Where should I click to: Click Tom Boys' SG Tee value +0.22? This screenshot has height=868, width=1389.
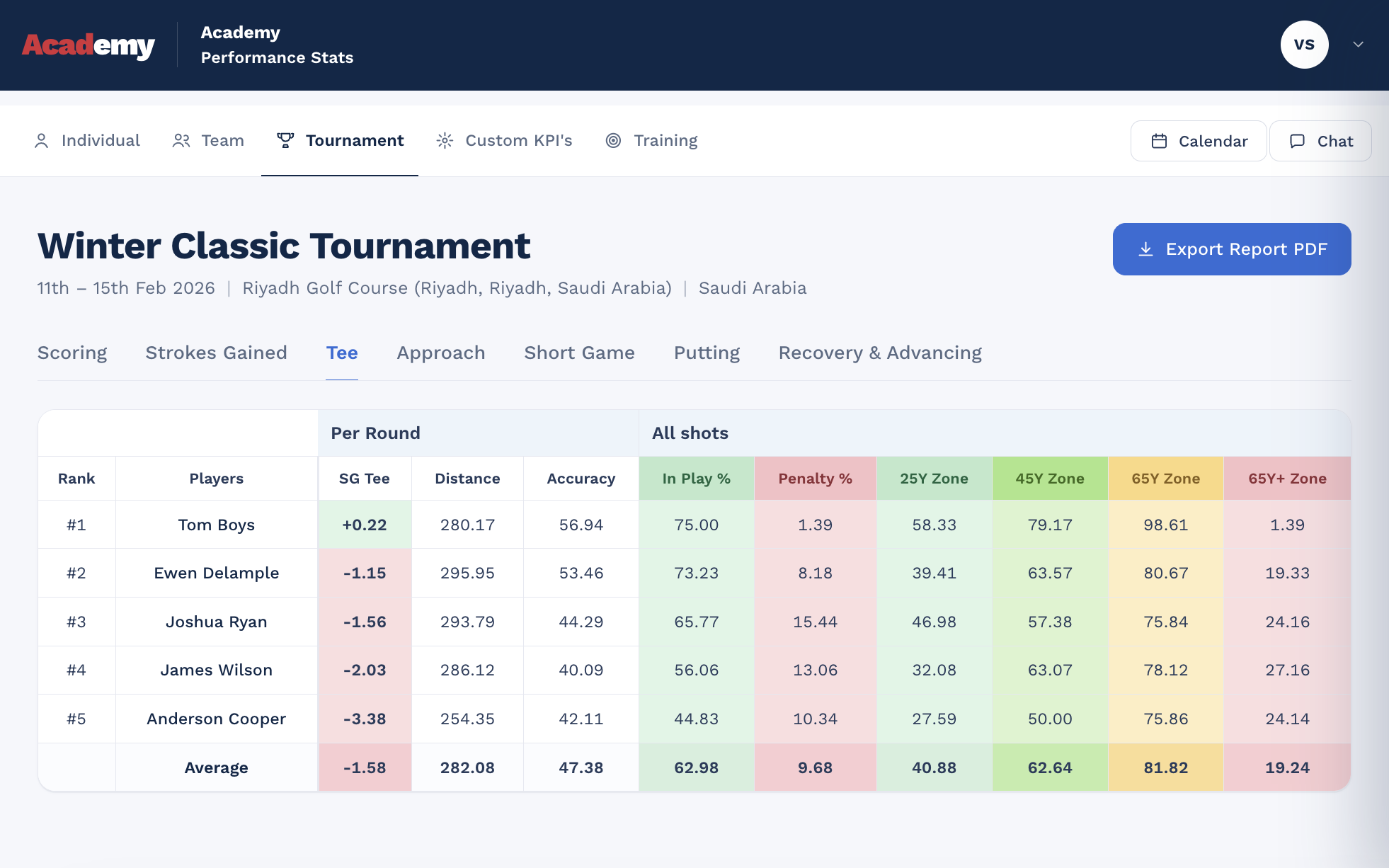pyautogui.click(x=365, y=525)
